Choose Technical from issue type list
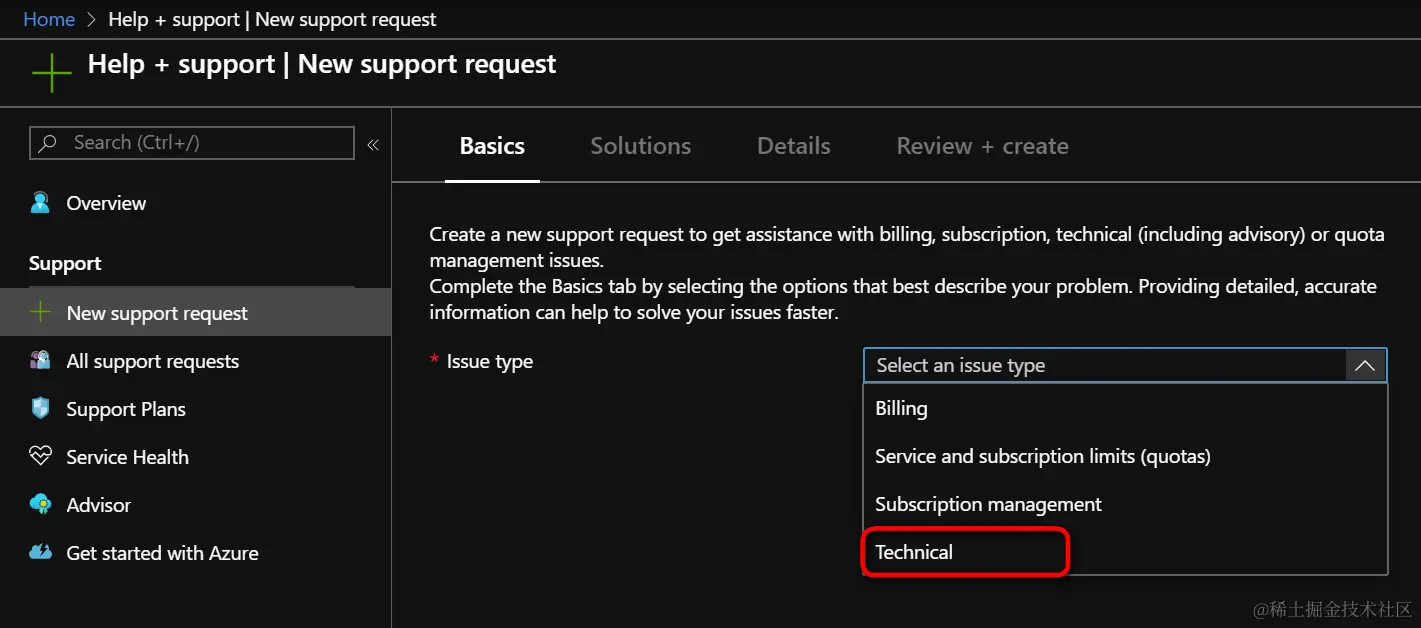 tap(1125, 552)
